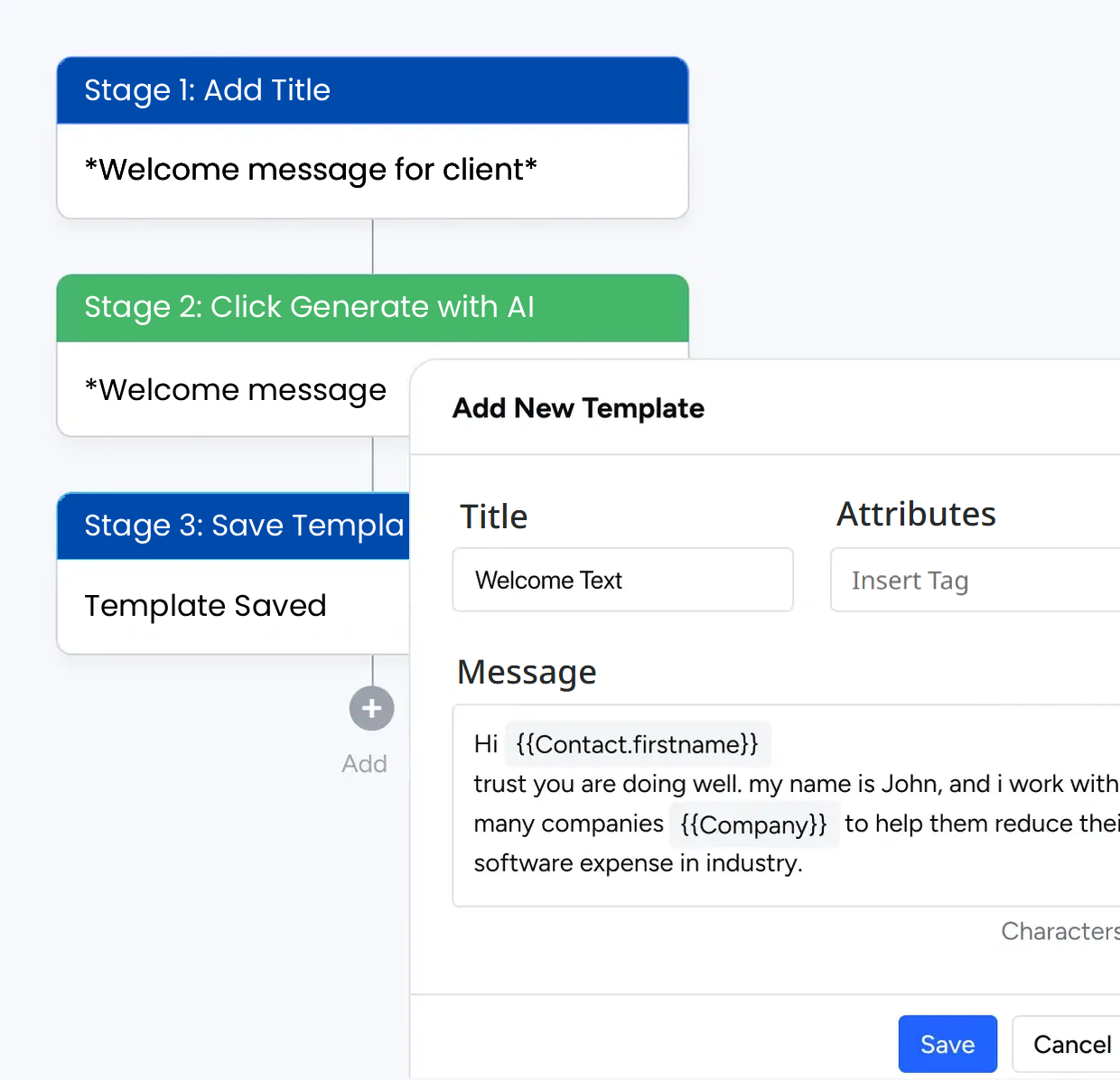
Task: Click the Characters counter under the message box
Action: click(1059, 931)
